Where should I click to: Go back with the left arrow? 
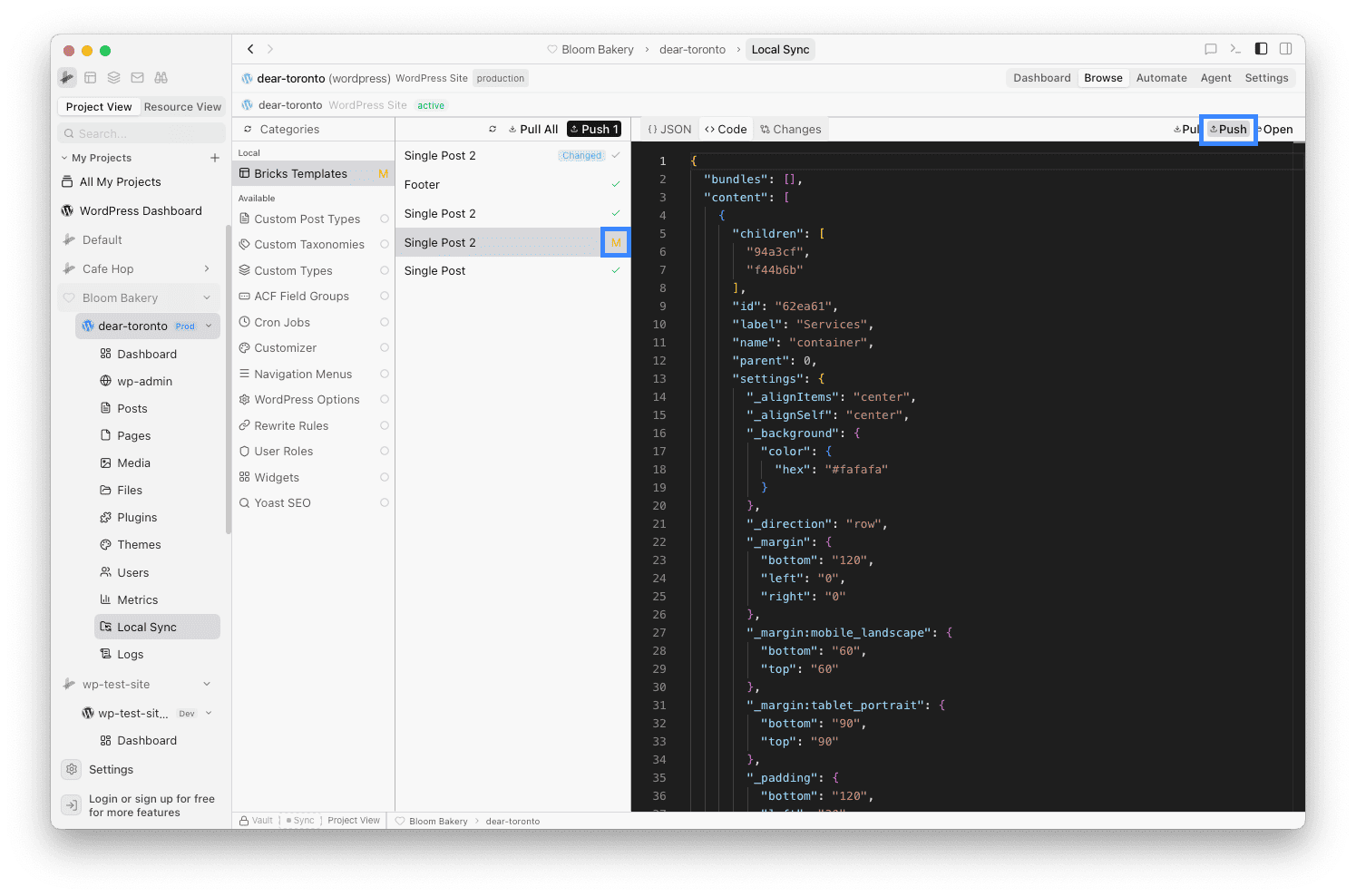250,49
